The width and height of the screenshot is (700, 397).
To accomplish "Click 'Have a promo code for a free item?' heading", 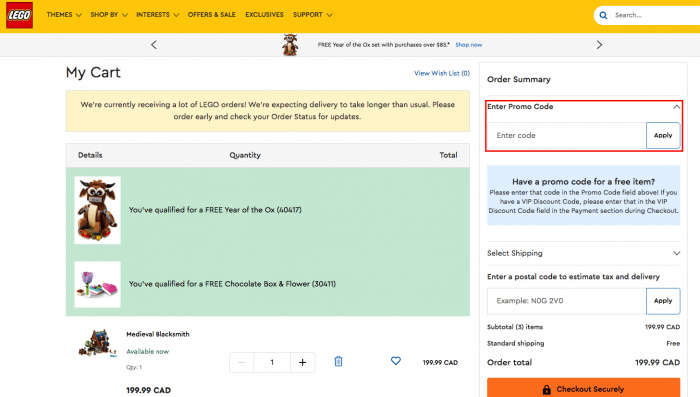I will tap(583, 182).
